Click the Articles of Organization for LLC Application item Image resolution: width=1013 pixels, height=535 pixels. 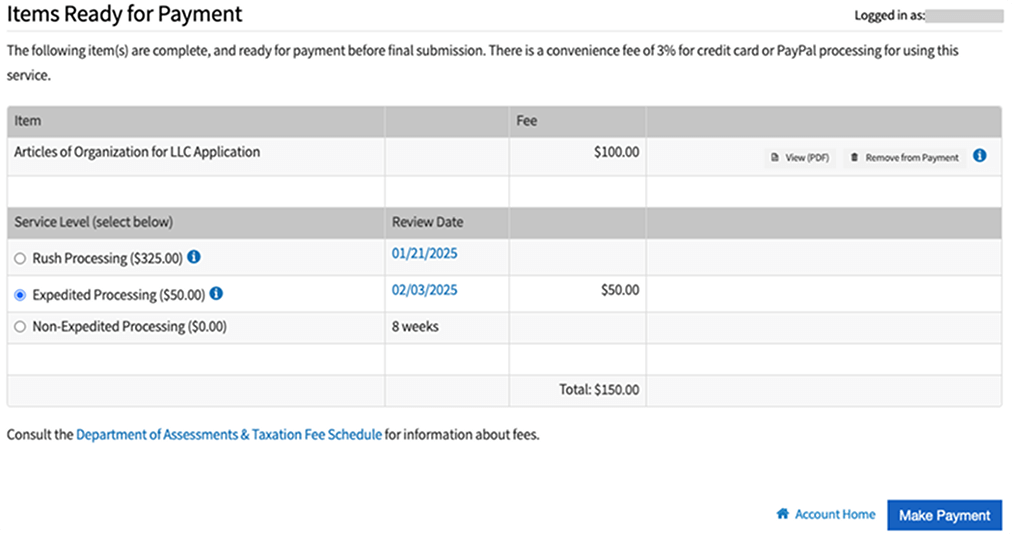coord(137,152)
